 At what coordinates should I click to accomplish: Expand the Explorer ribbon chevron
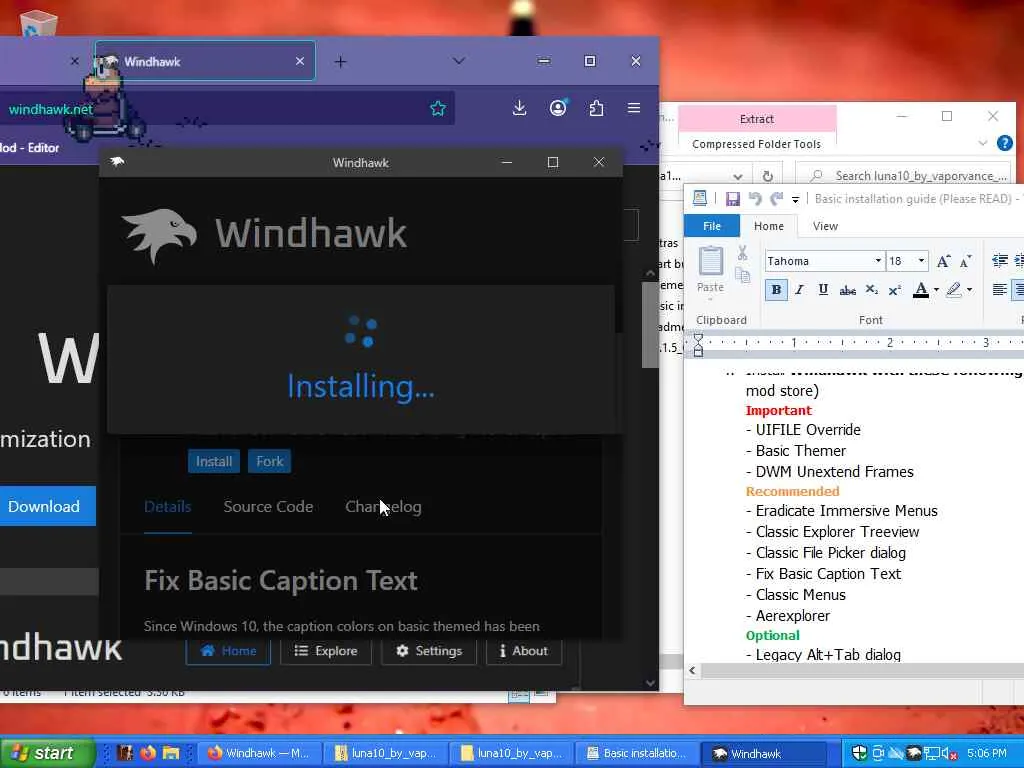click(983, 143)
